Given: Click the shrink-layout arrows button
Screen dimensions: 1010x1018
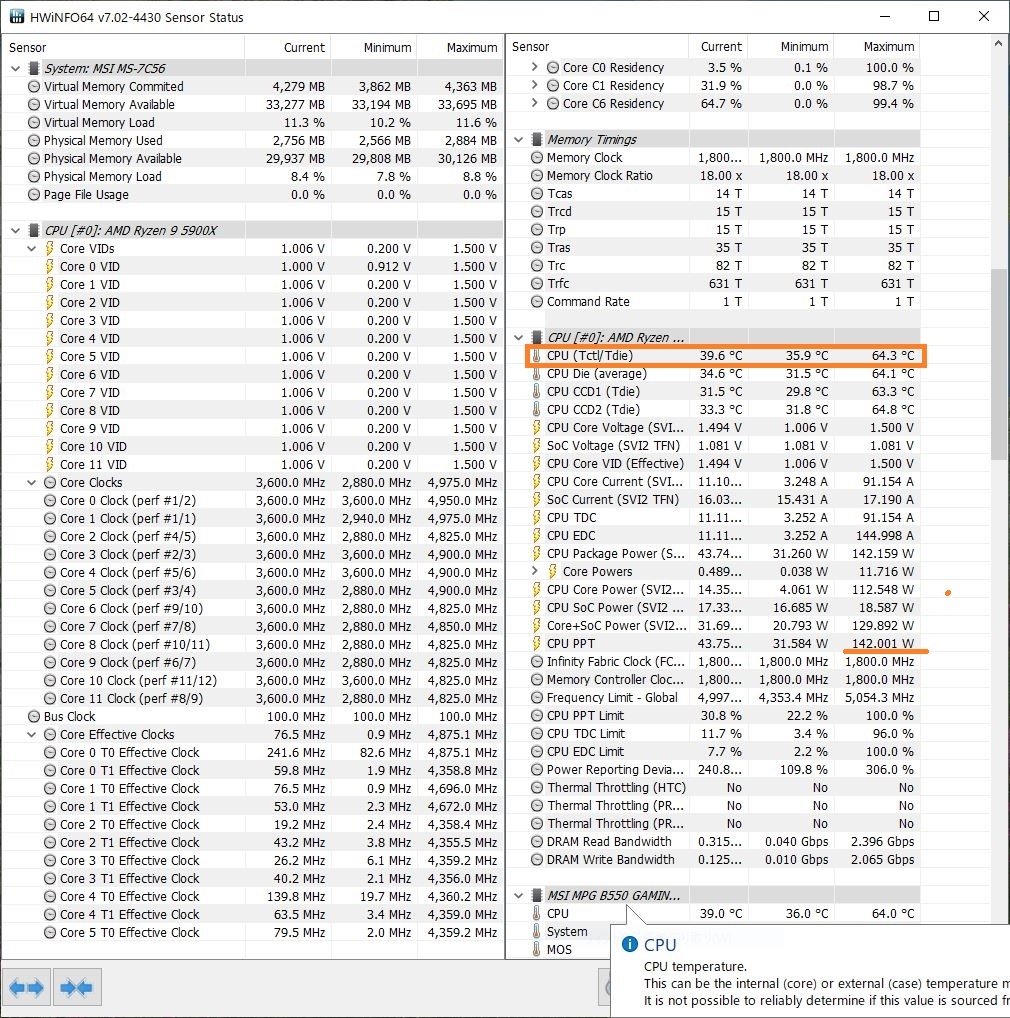Looking at the screenshot, I should click(x=77, y=987).
